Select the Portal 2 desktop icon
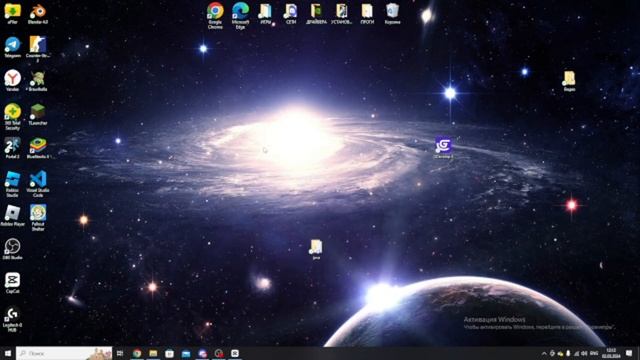The width and height of the screenshot is (640, 360). 12,148
